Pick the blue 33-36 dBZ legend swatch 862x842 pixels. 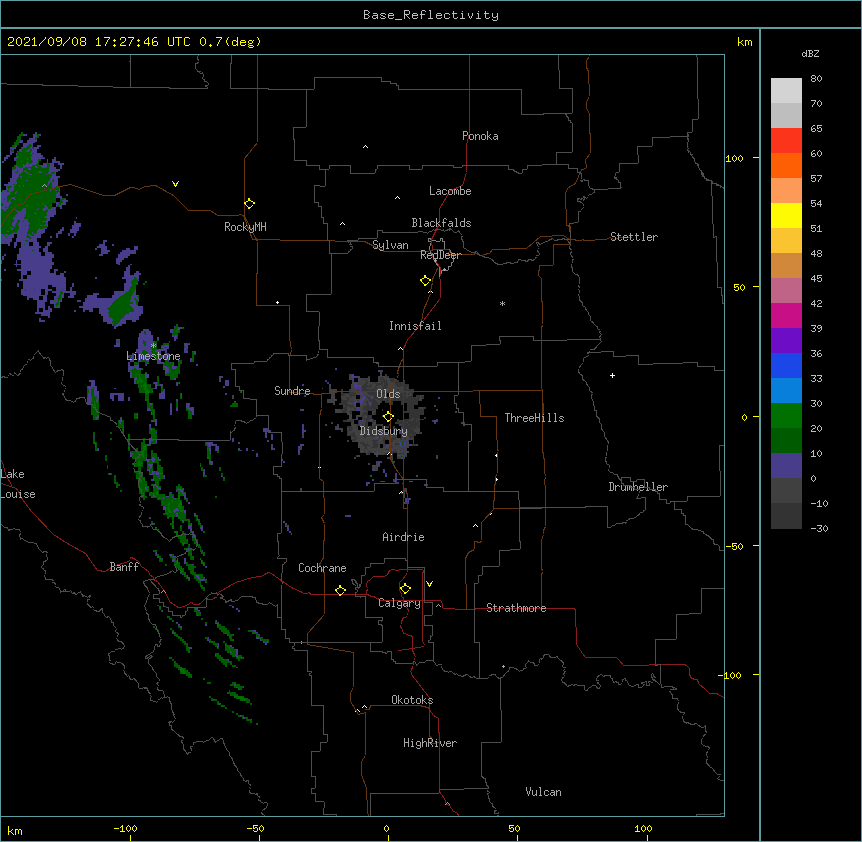tap(786, 365)
